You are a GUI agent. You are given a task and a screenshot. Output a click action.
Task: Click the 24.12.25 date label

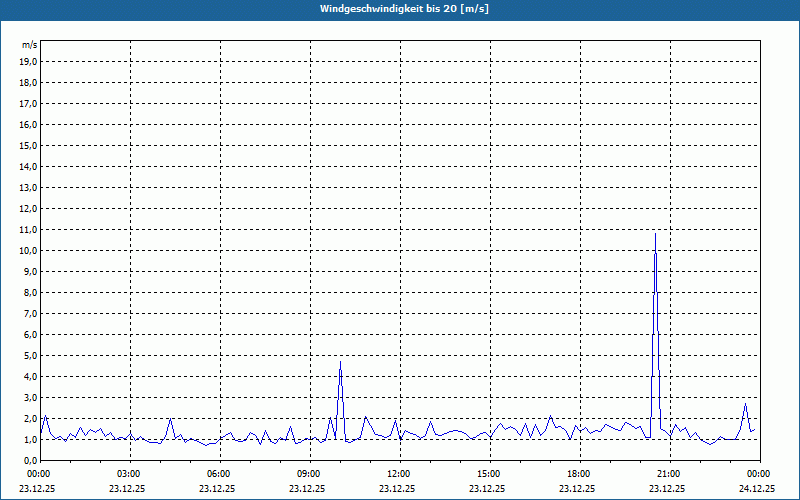coord(757,489)
